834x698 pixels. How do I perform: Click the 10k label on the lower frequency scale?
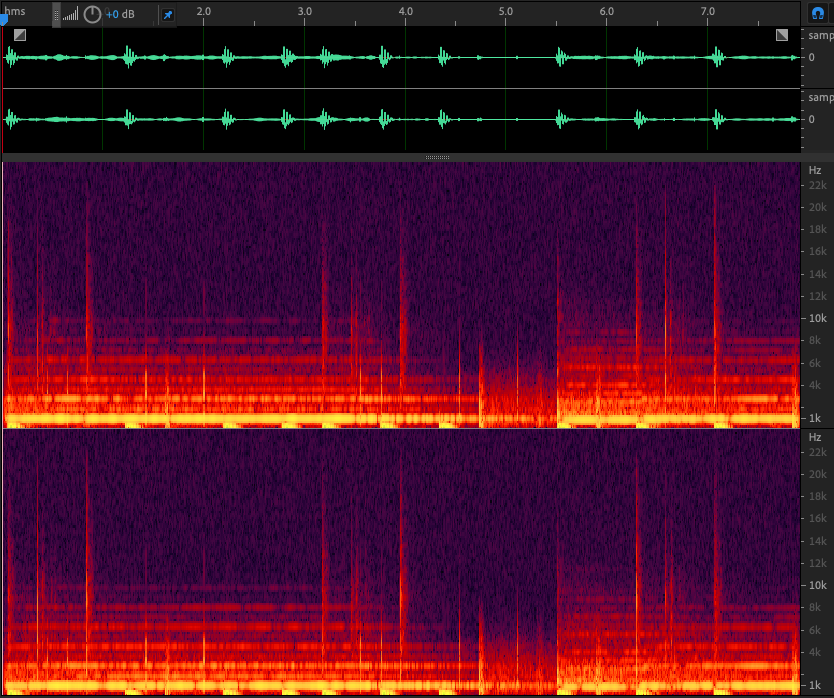(817, 585)
